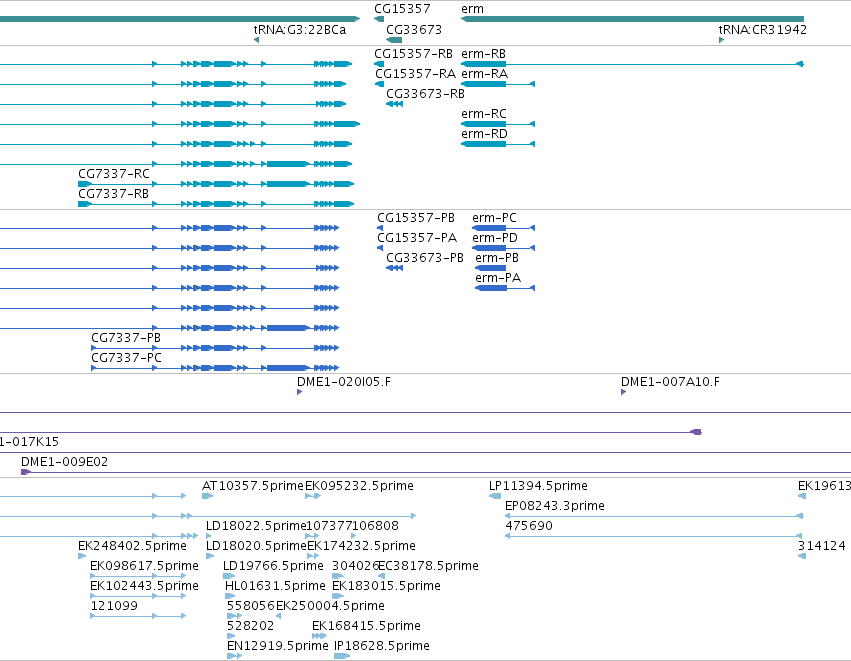Click protein erm-PD label
Image resolution: width=851 pixels, height=661 pixels.
click(495, 238)
